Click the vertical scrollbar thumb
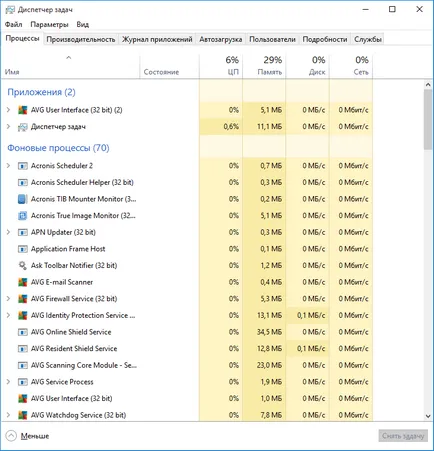The width and height of the screenshot is (434, 451). point(428,119)
